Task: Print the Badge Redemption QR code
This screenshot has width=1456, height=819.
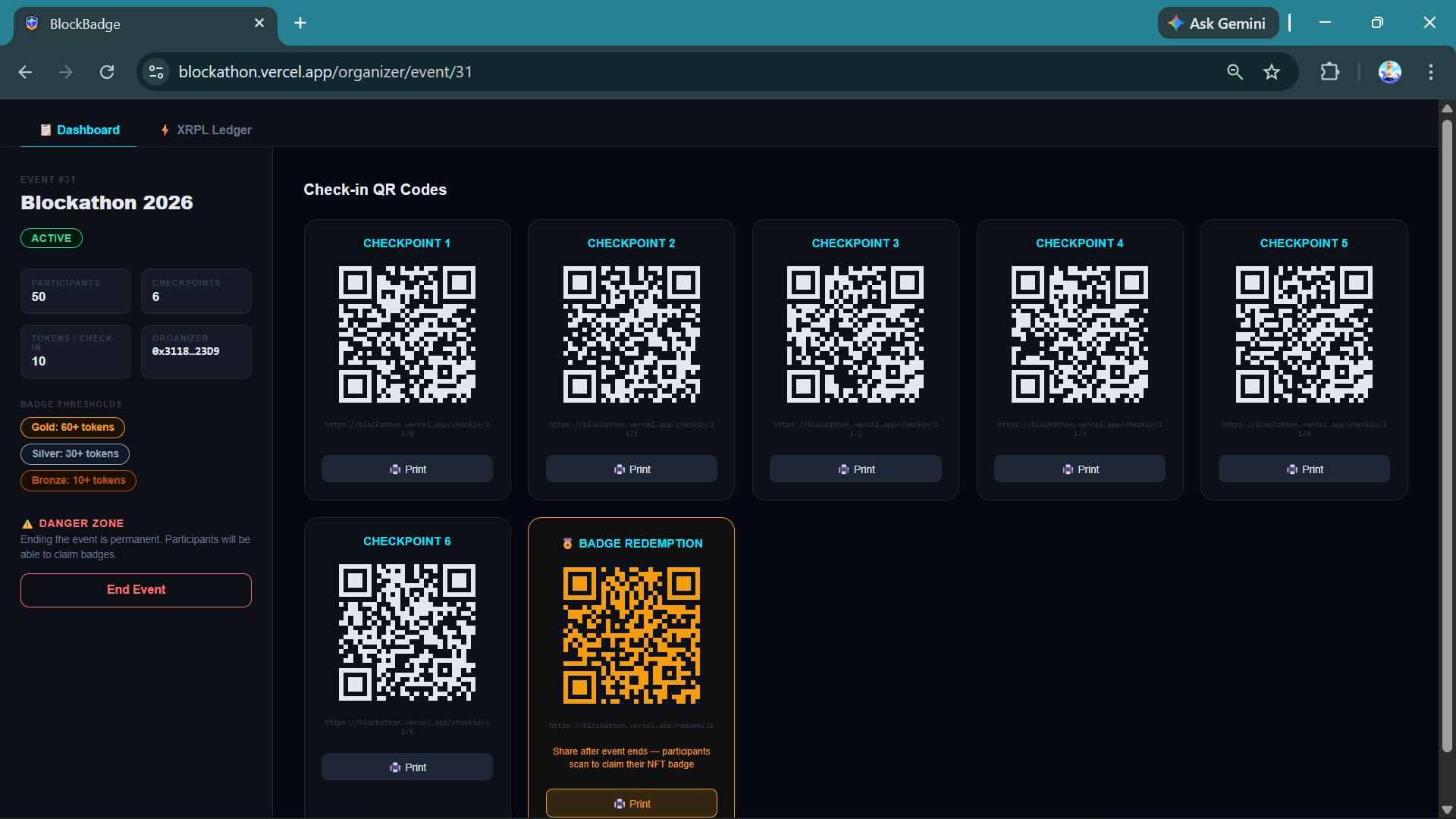Action: pyautogui.click(x=631, y=803)
